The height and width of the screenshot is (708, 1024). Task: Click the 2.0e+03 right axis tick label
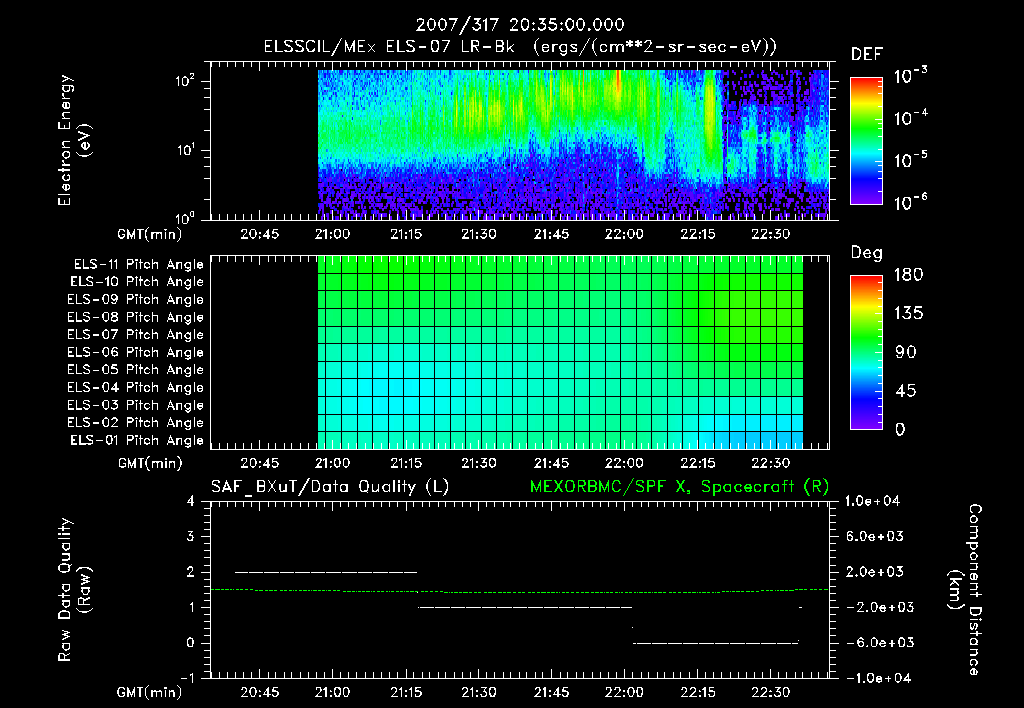tap(875, 572)
